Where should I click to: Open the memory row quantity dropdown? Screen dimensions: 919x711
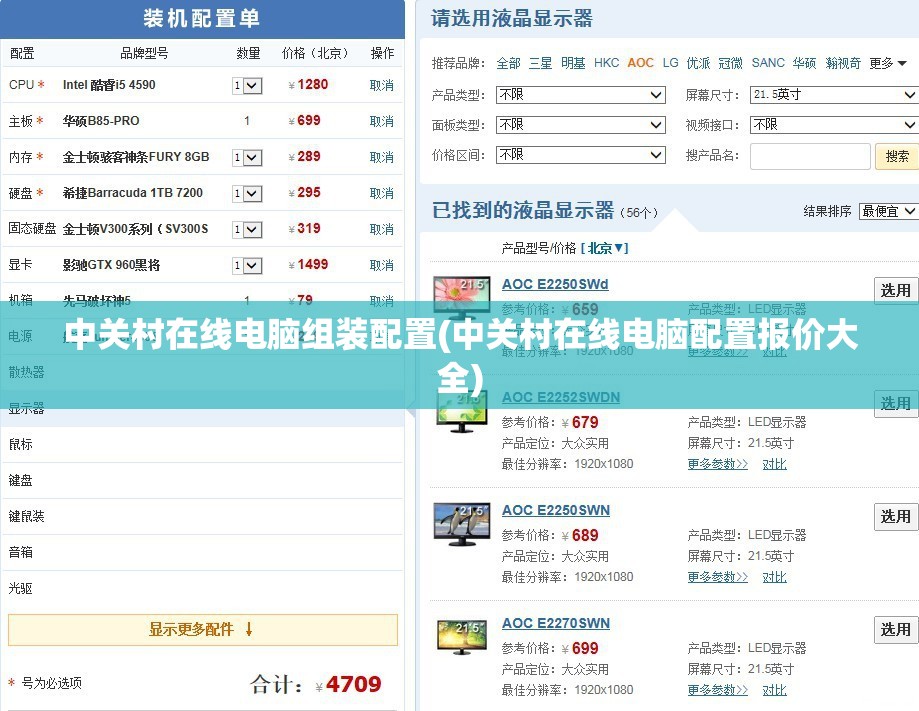pos(247,157)
